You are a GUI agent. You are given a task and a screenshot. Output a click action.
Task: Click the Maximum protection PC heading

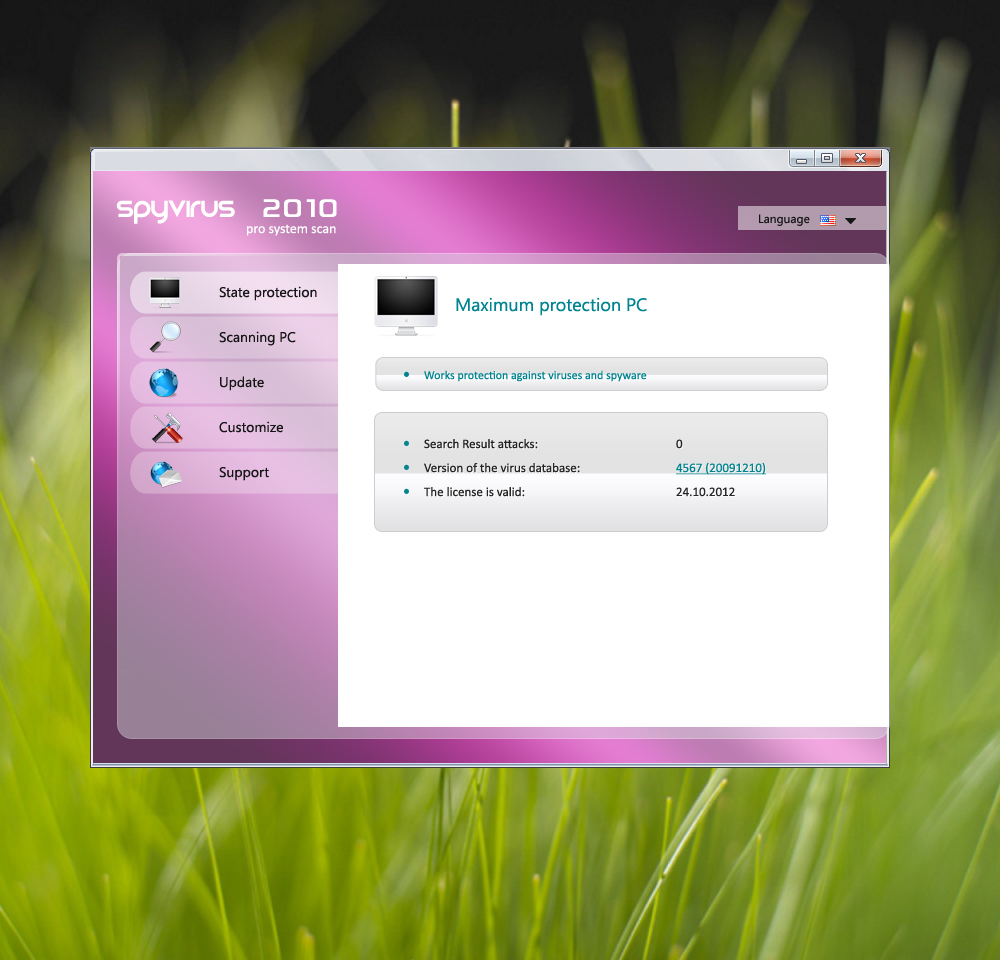coord(550,305)
